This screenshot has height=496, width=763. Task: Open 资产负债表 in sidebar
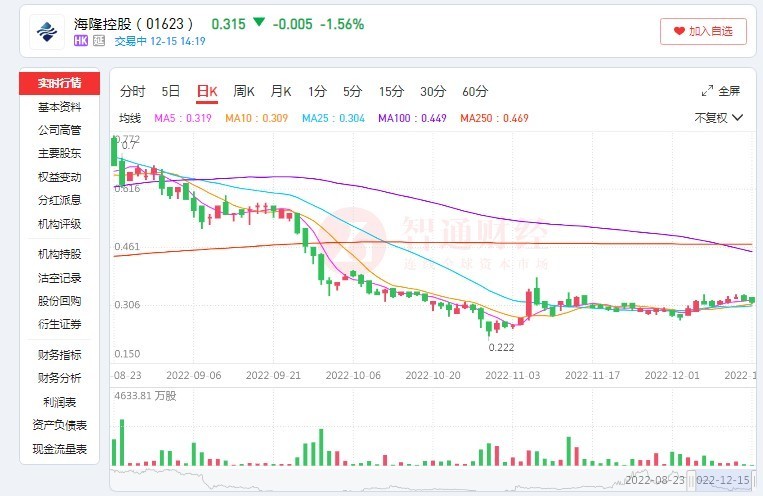pos(59,425)
